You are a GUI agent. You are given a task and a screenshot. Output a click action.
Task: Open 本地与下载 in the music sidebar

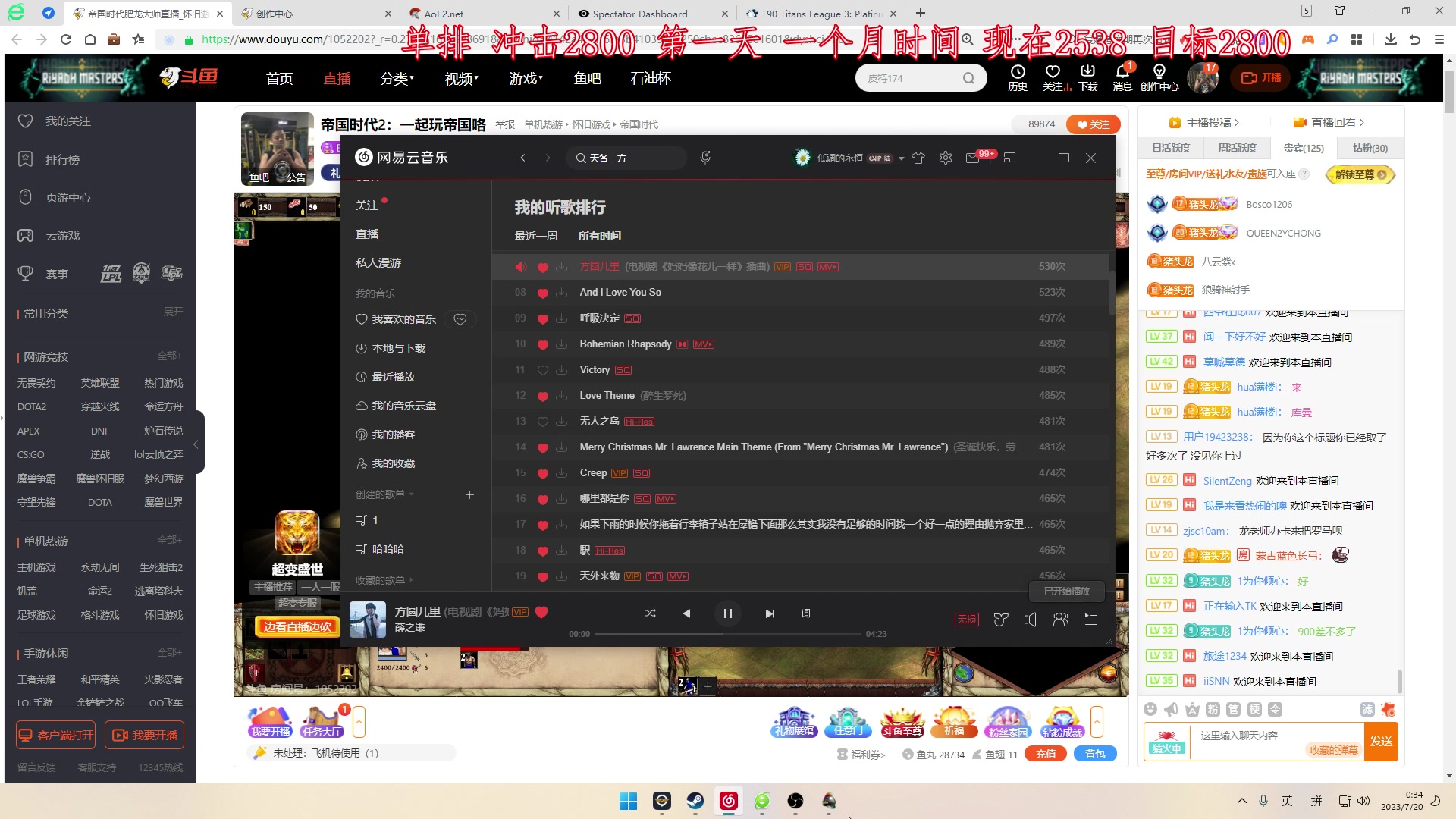click(391, 348)
